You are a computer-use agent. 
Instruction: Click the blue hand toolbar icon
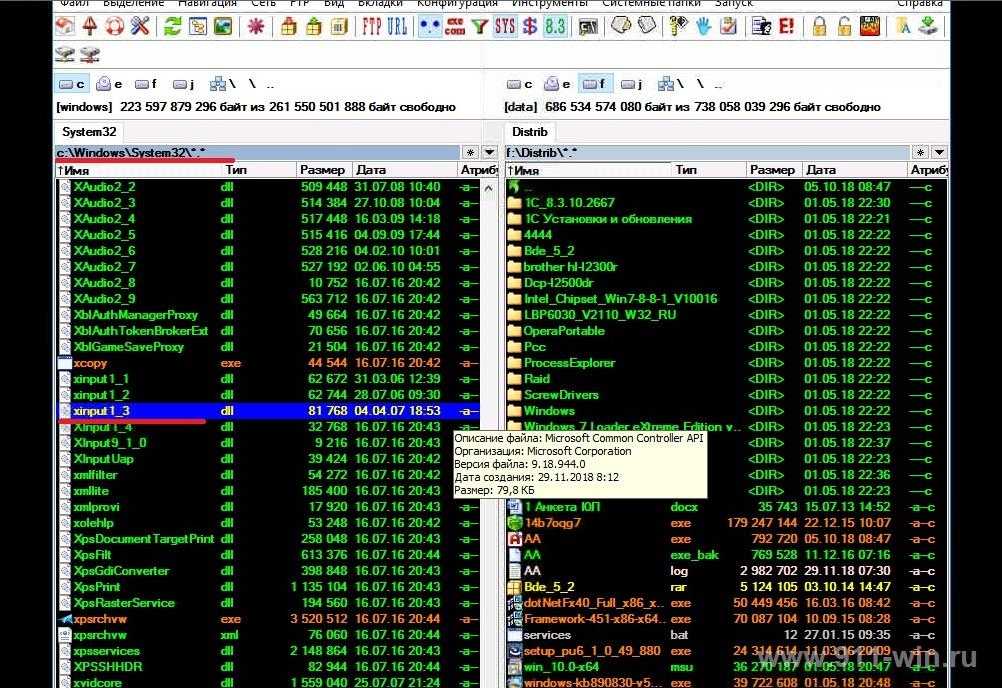click(704, 27)
